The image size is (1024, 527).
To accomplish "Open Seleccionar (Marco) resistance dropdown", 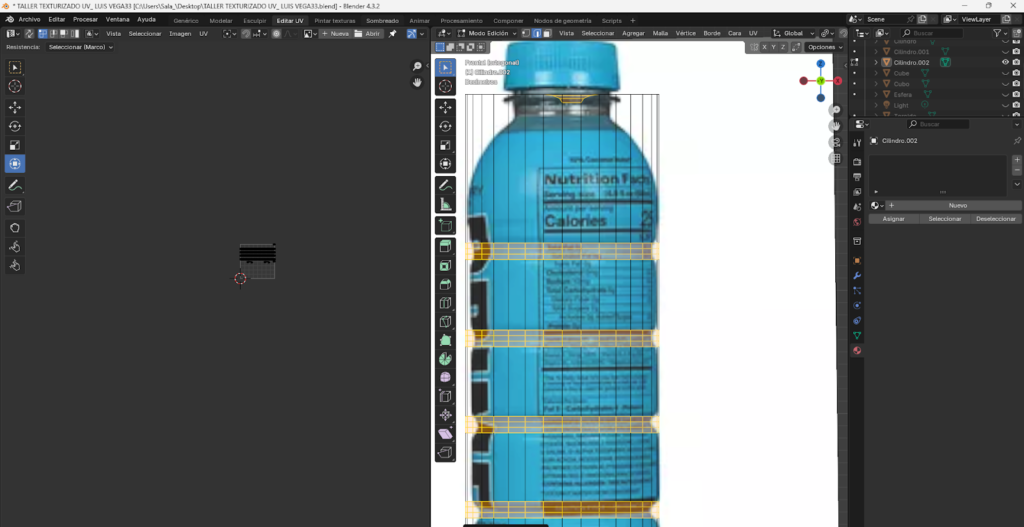I will tap(81, 47).
